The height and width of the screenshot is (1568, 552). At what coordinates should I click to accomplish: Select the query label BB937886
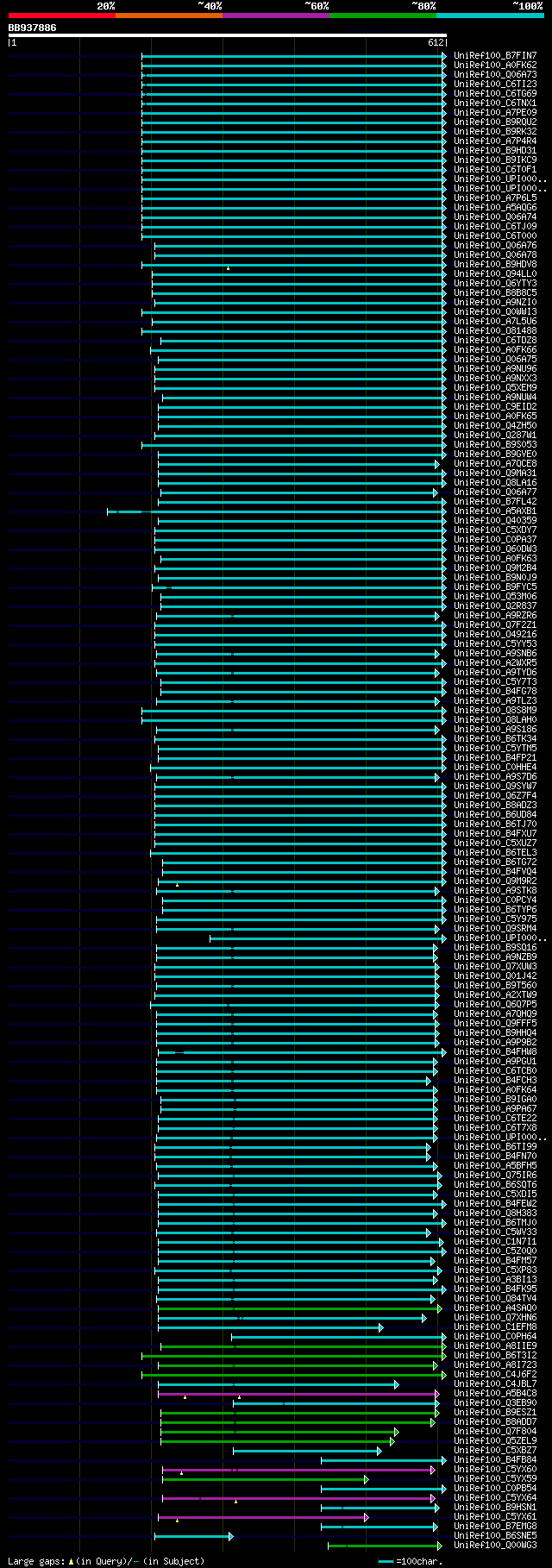[x=33, y=28]
